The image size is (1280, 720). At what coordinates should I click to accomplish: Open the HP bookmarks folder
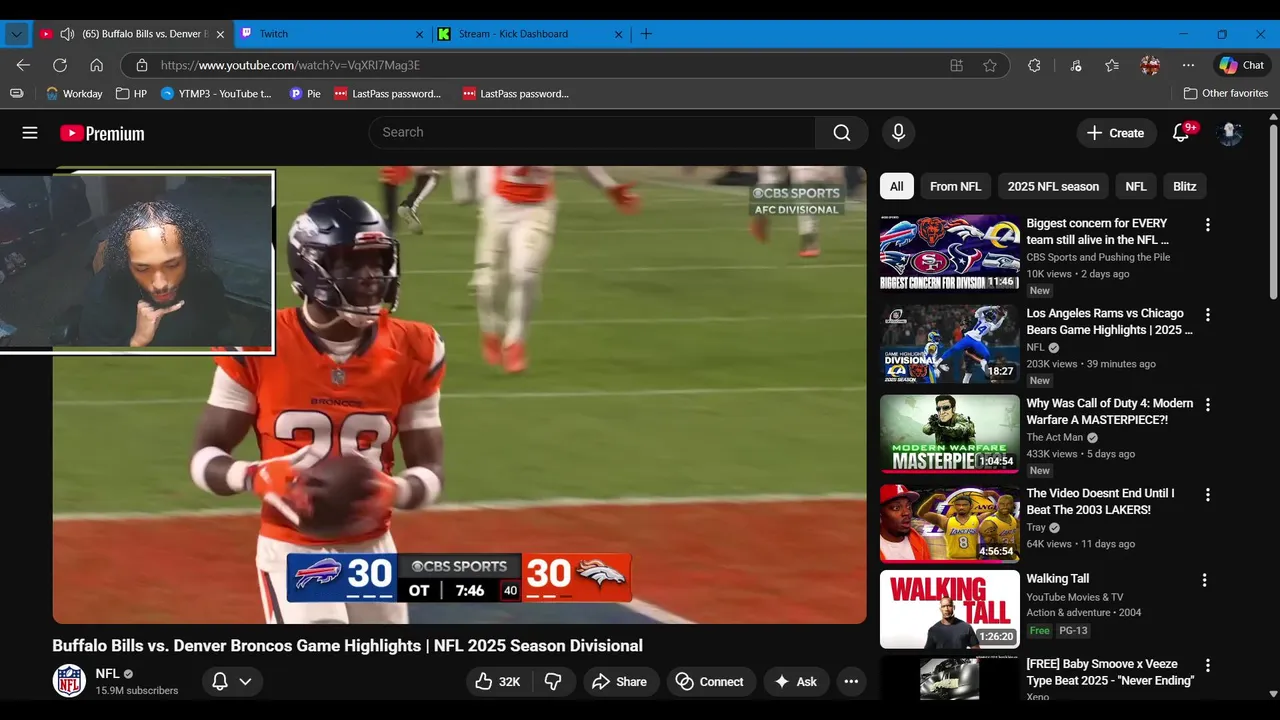tap(131, 93)
